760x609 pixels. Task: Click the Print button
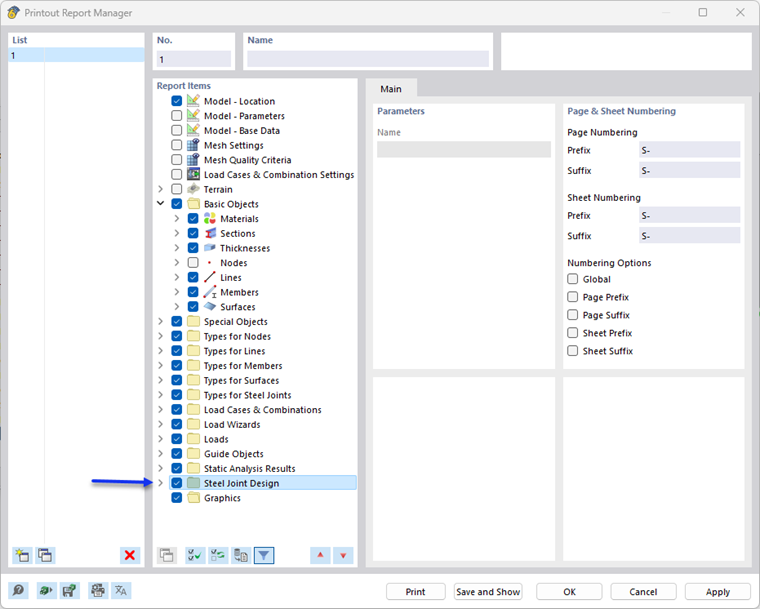(415, 592)
